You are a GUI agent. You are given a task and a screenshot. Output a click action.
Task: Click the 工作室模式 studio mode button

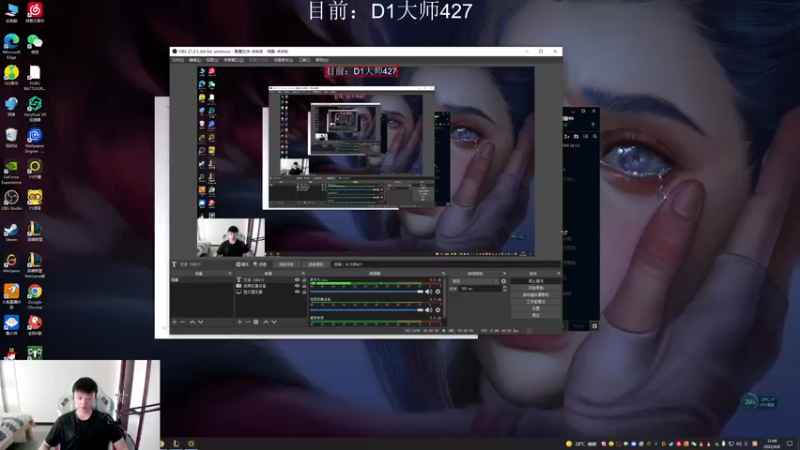tap(536, 302)
